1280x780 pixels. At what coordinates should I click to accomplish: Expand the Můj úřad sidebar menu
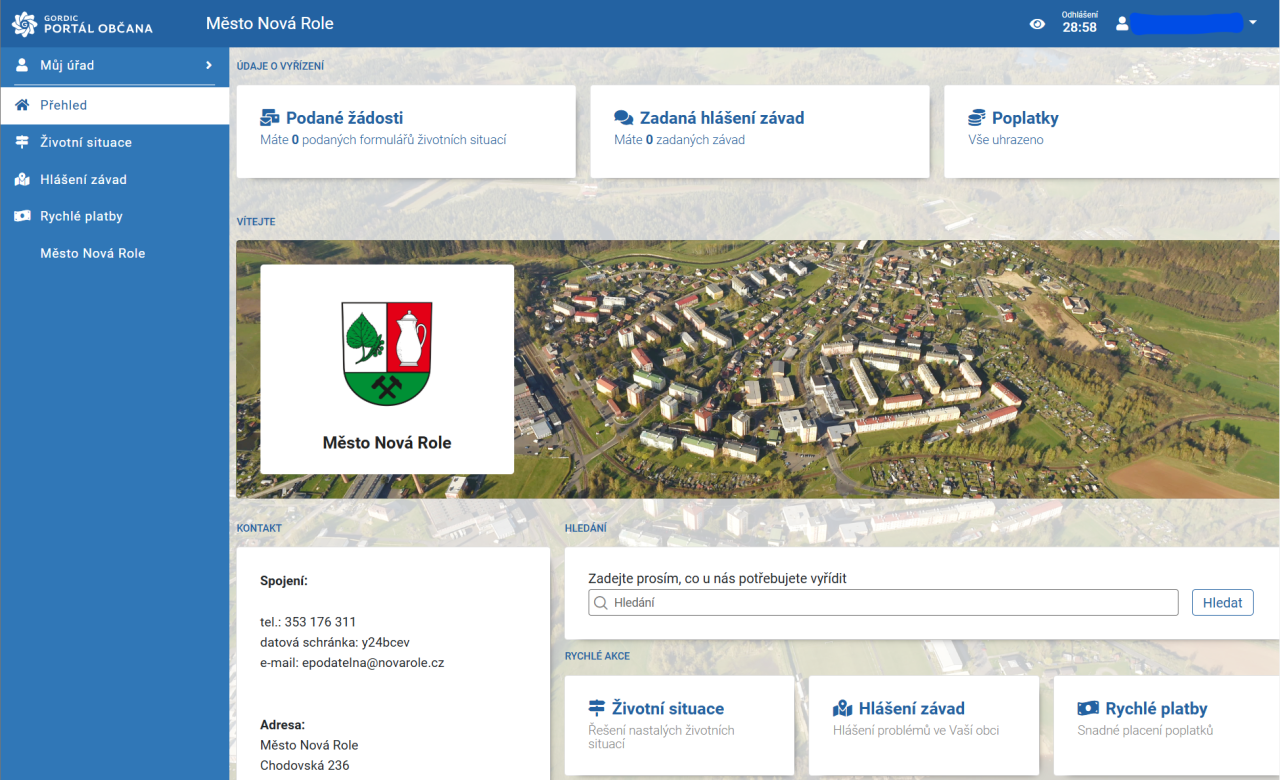[x=114, y=65]
